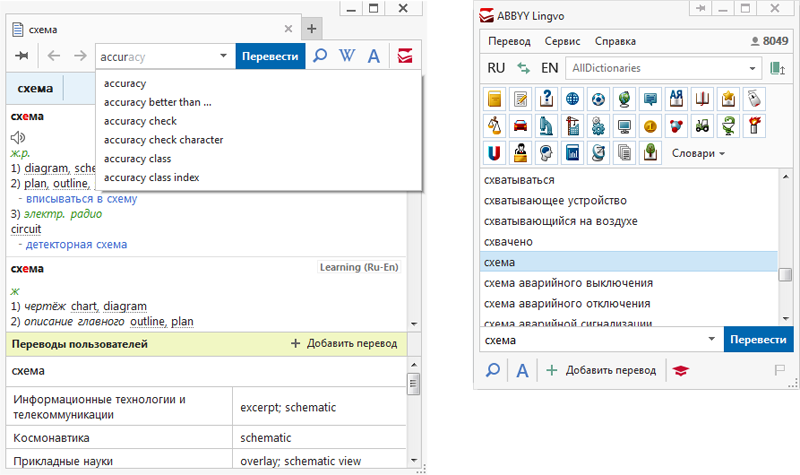Choose 'accuracy check character' suggestion

click(259, 140)
